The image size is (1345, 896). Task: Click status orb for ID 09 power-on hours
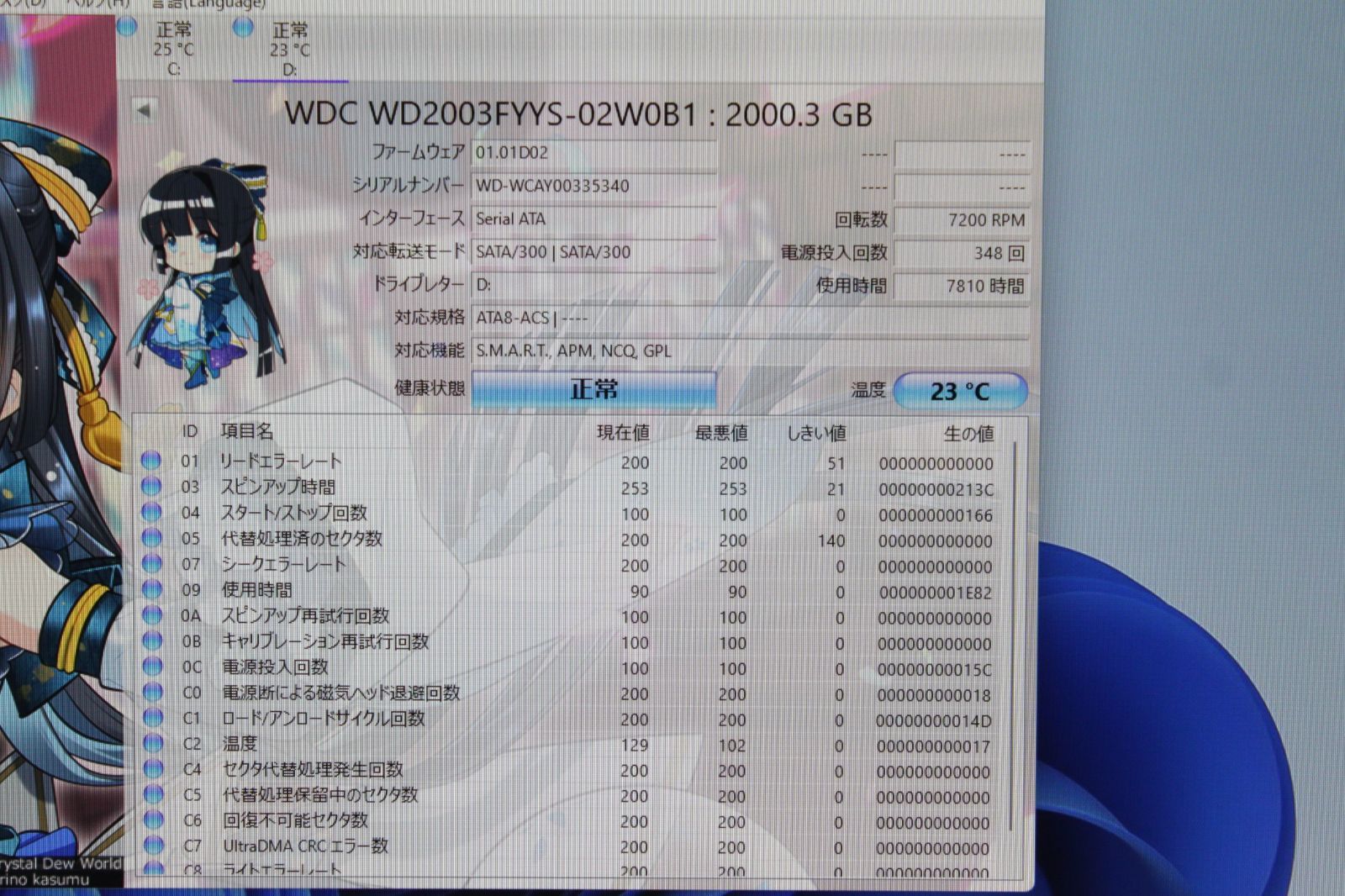coord(151,589)
